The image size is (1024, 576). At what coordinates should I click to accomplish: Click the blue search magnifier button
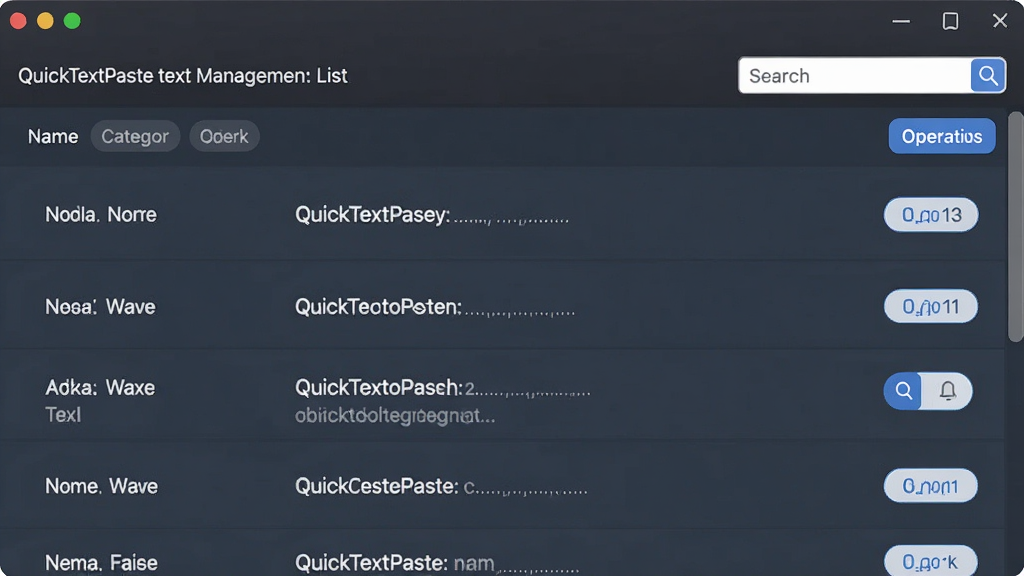click(988, 76)
